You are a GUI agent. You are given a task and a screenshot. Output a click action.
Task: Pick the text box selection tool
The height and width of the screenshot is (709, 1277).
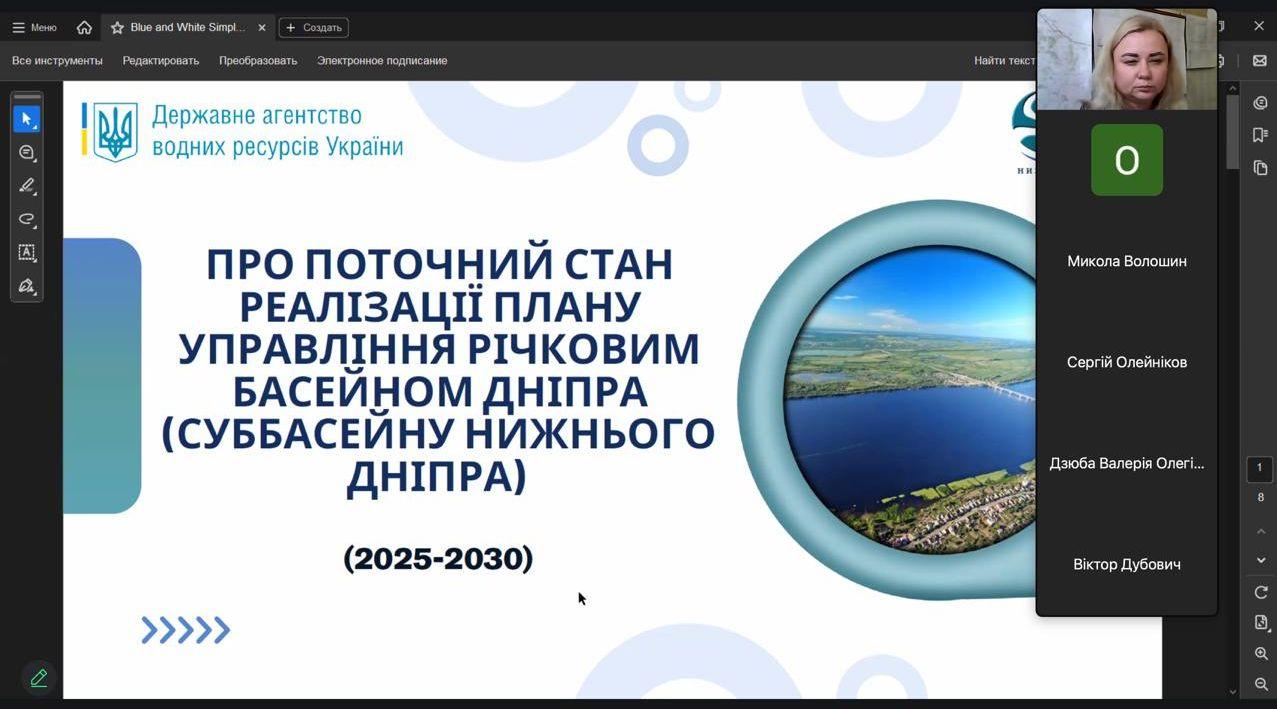27,253
